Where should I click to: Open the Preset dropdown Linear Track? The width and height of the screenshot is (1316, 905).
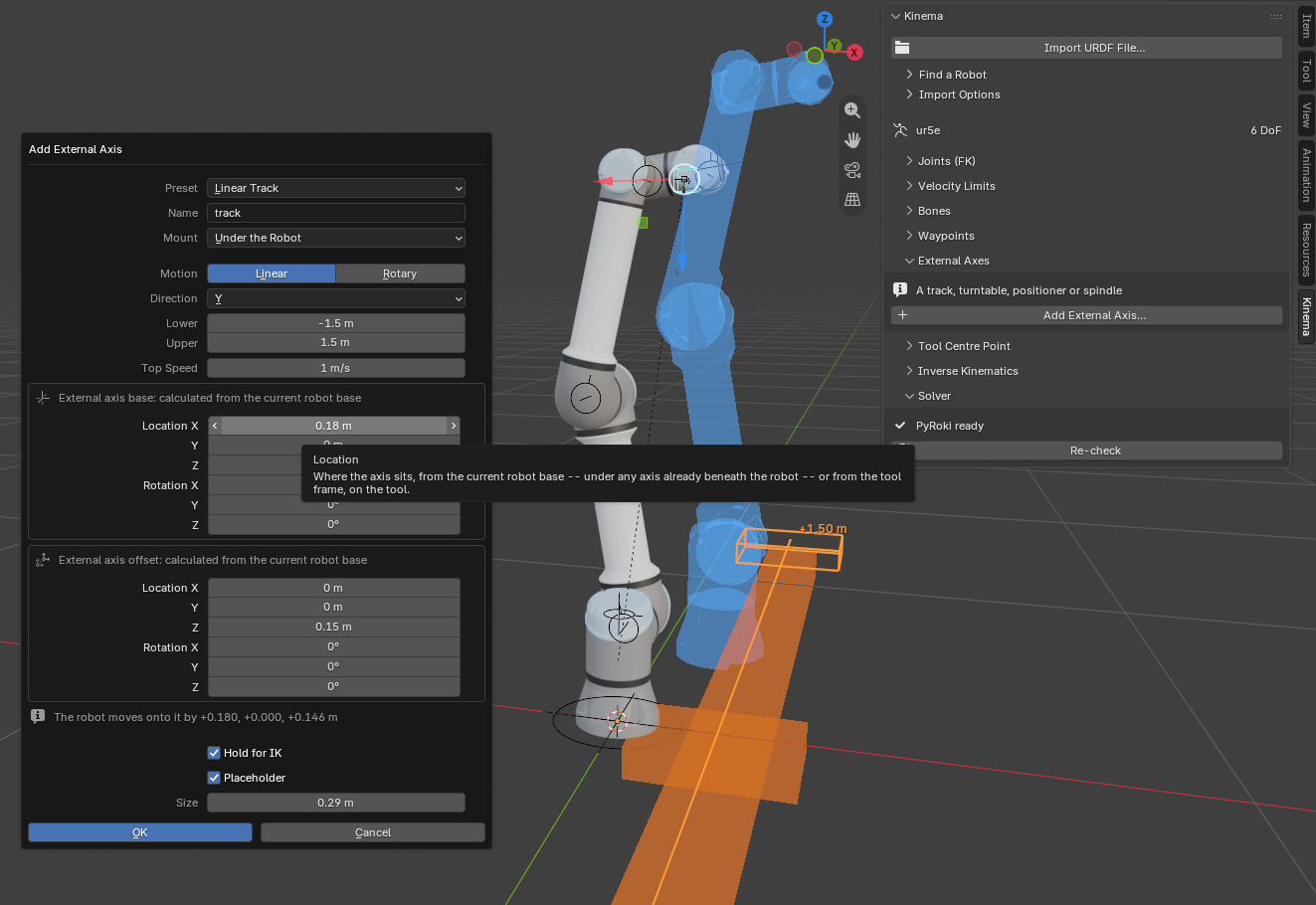336,188
